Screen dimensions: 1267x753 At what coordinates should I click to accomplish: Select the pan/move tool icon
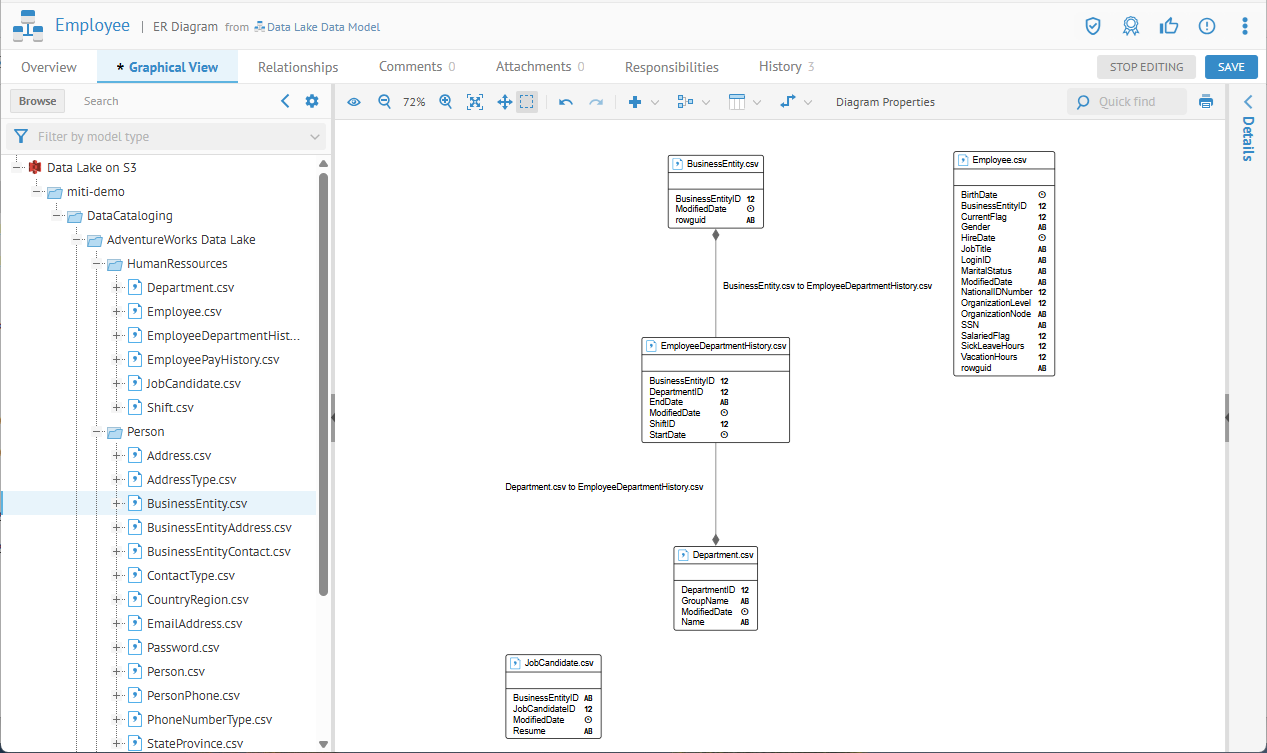coord(504,102)
